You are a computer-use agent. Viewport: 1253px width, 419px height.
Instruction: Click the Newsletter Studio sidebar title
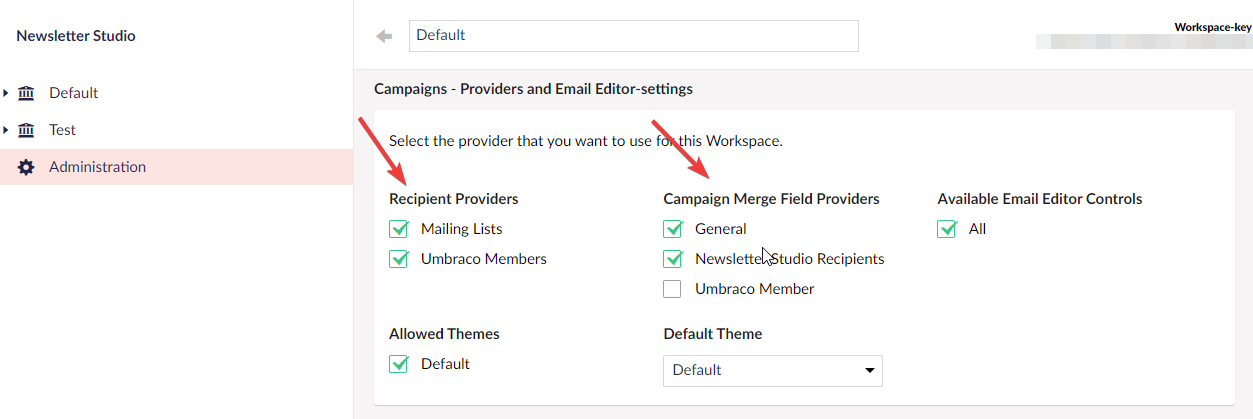[x=76, y=36]
